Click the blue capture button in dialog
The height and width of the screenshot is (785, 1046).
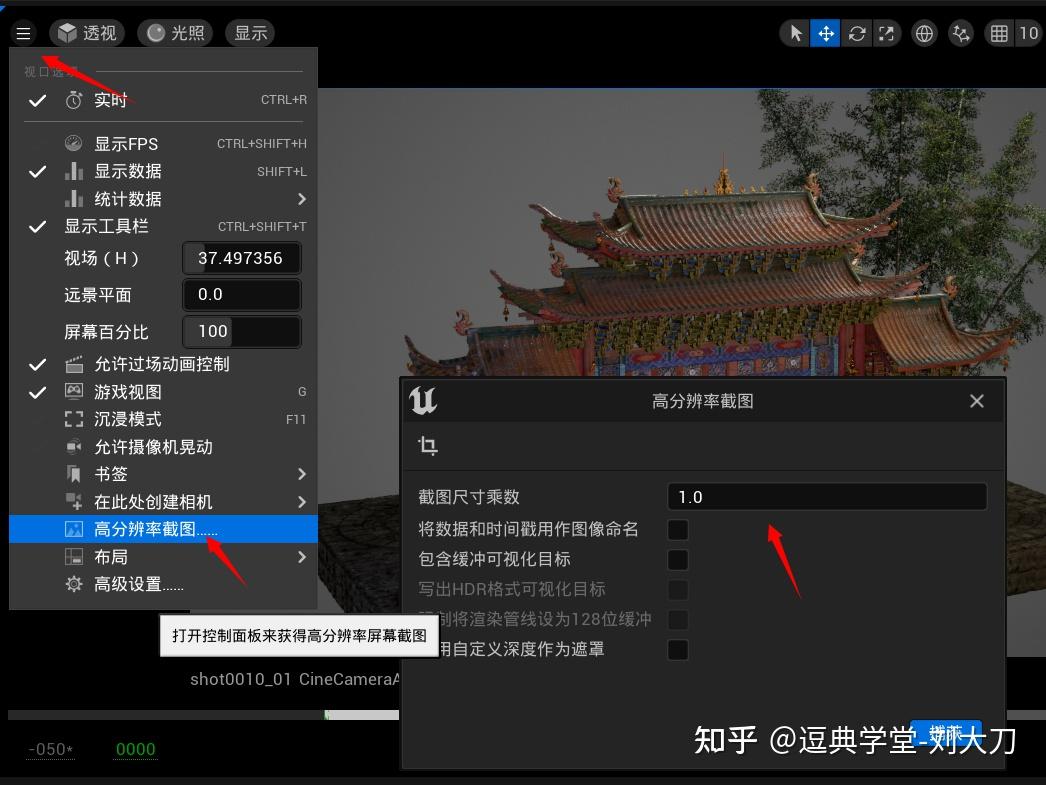(946, 730)
